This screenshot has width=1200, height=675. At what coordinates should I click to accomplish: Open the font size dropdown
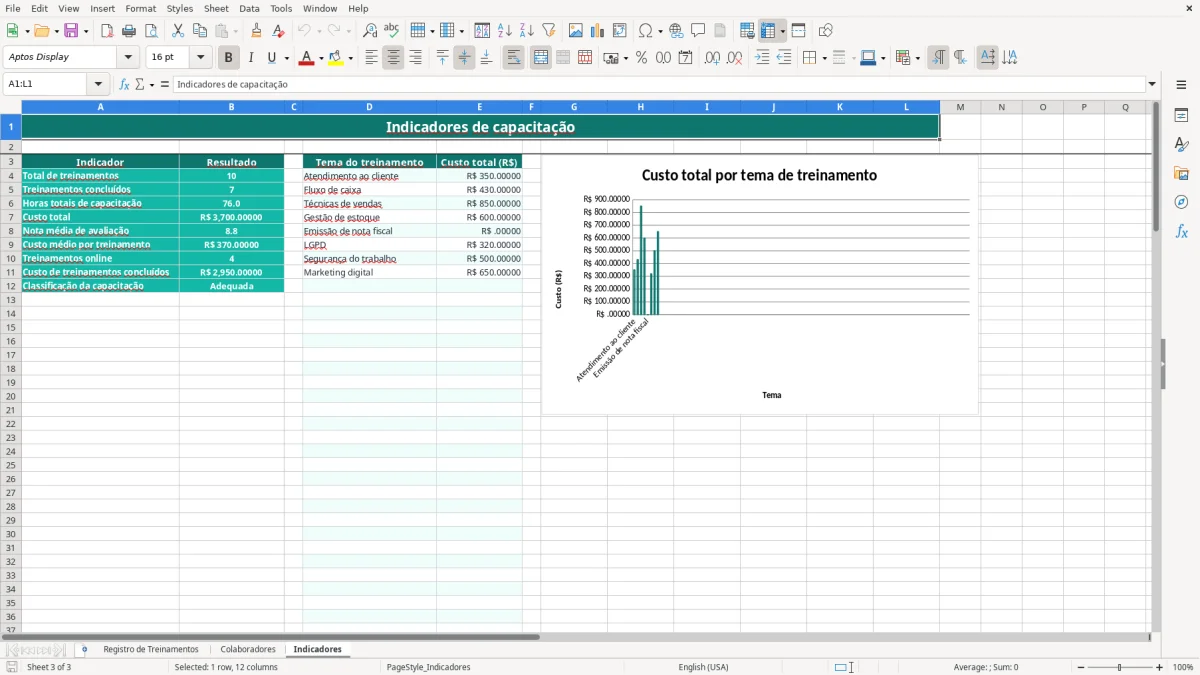[x=201, y=58]
